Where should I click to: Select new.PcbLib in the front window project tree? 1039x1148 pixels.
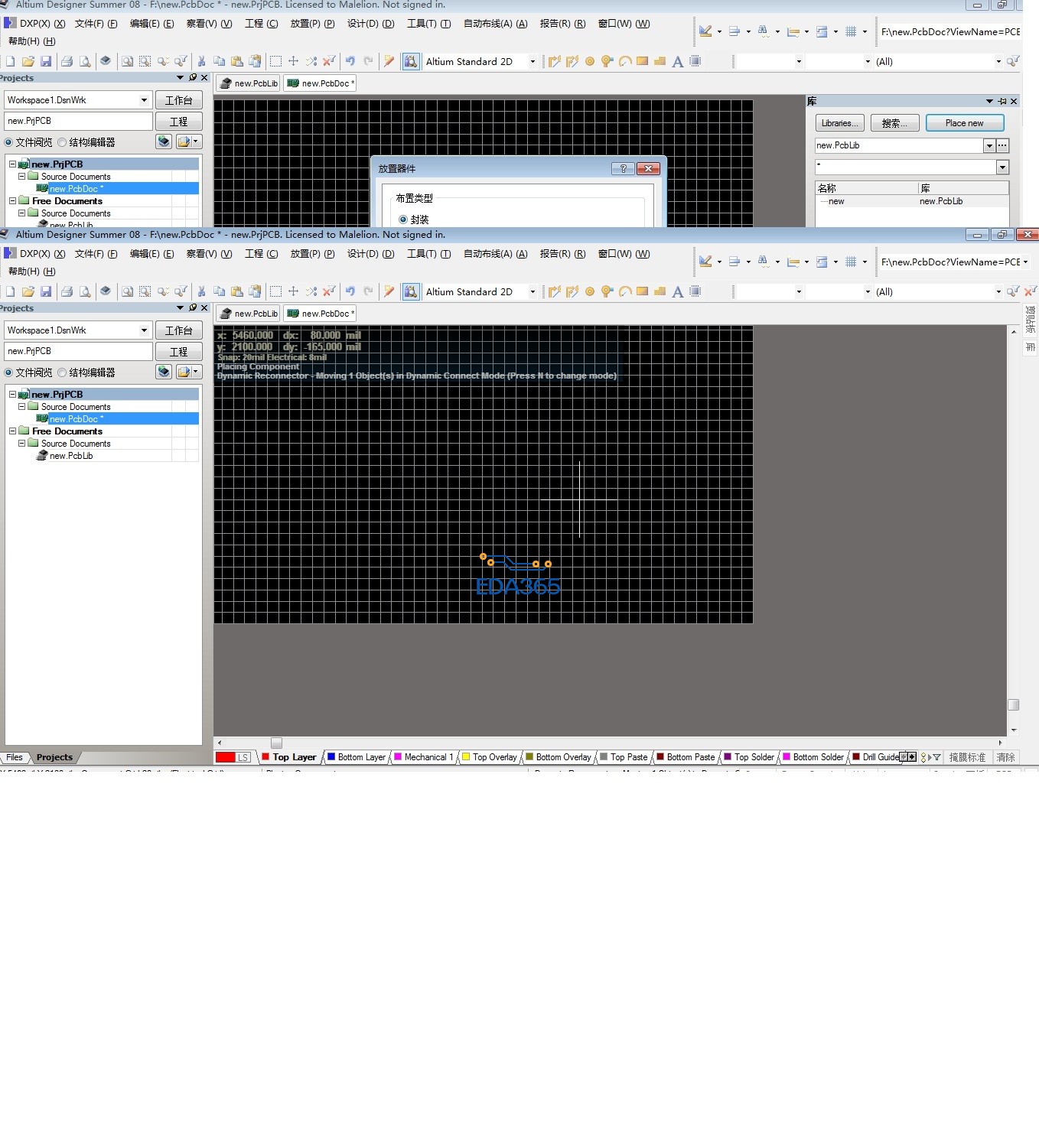tap(71, 456)
